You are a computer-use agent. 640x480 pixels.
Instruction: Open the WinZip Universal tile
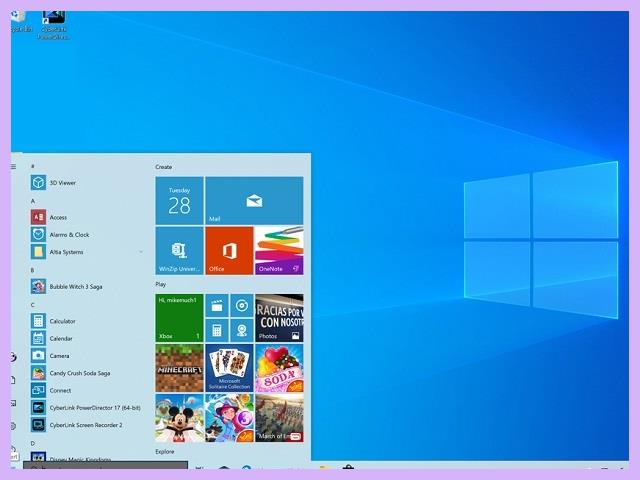pos(179,251)
